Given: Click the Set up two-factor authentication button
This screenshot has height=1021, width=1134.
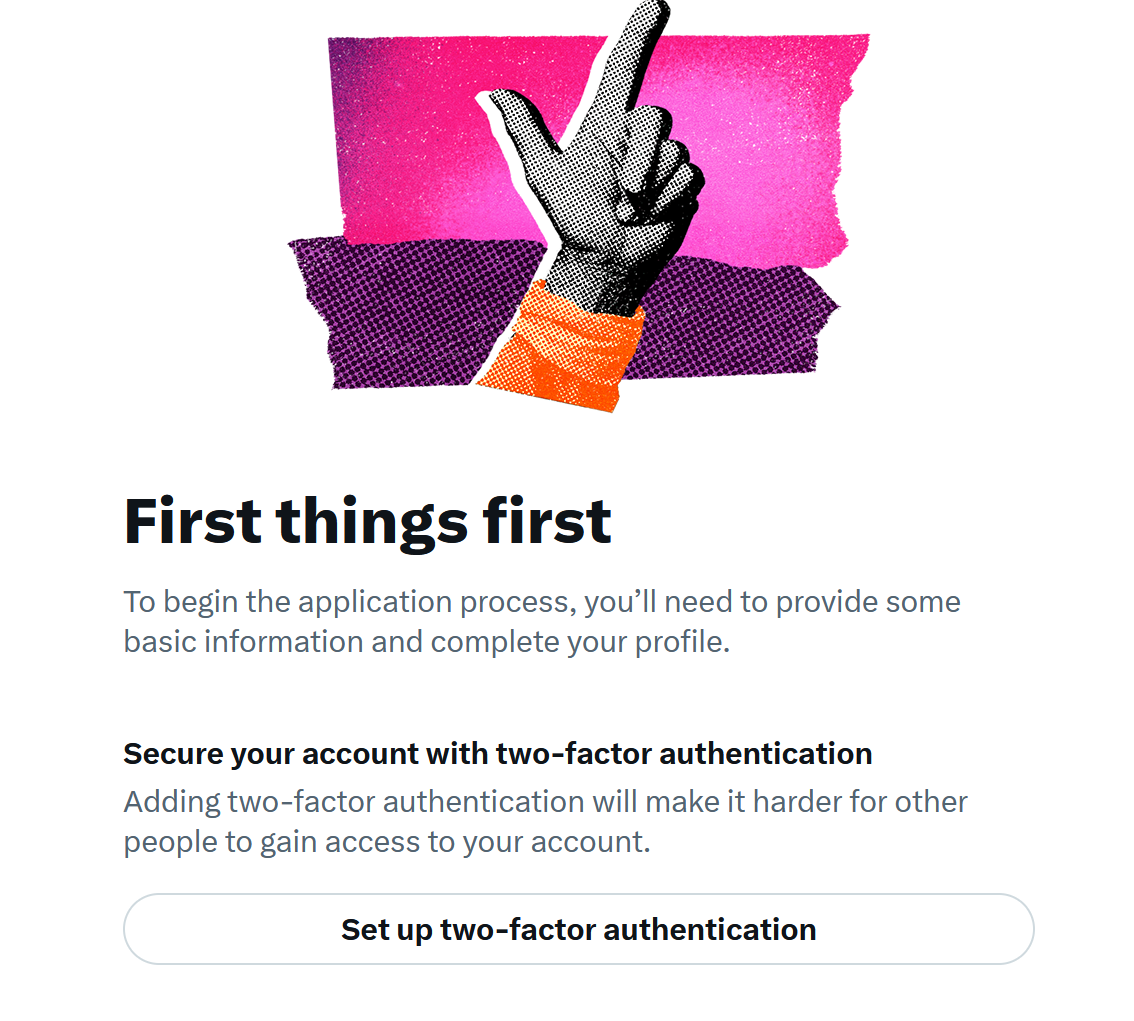Looking at the screenshot, I should click(578, 929).
